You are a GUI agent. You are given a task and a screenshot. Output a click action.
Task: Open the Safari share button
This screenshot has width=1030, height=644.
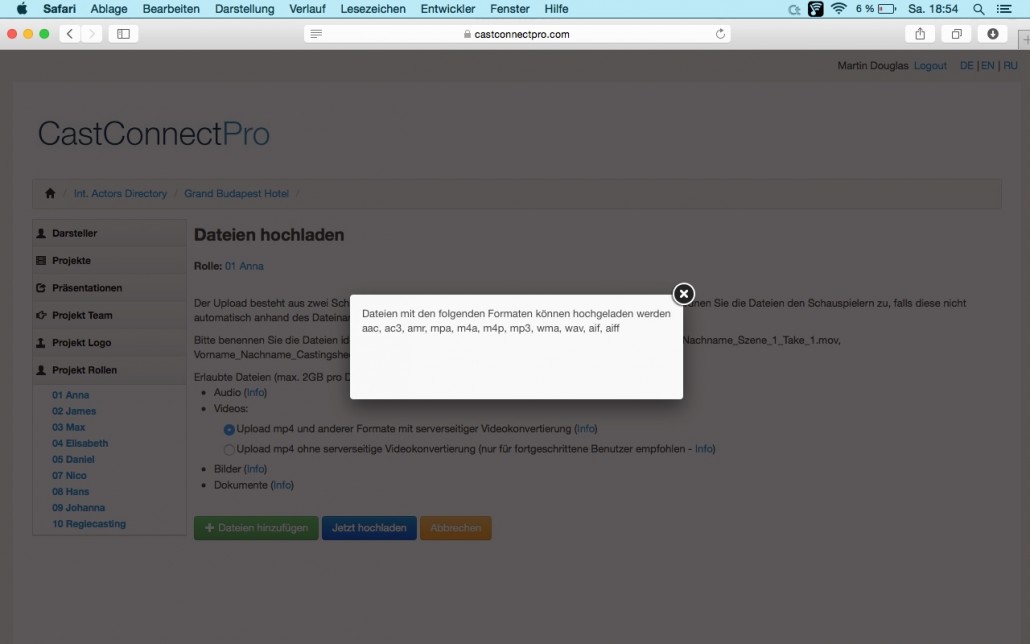click(x=920, y=34)
